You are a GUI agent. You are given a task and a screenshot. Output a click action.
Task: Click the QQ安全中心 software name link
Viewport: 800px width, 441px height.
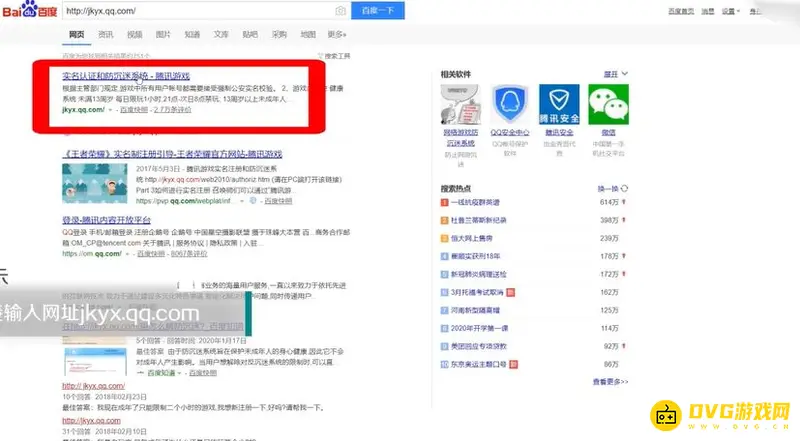tap(510, 133)
